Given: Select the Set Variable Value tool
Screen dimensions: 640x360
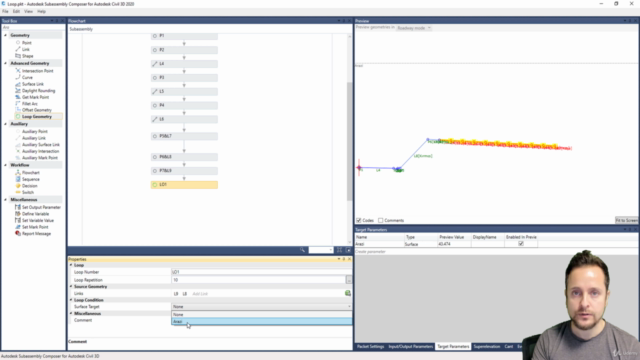Looking at the screenshot, I should [38, 220].
